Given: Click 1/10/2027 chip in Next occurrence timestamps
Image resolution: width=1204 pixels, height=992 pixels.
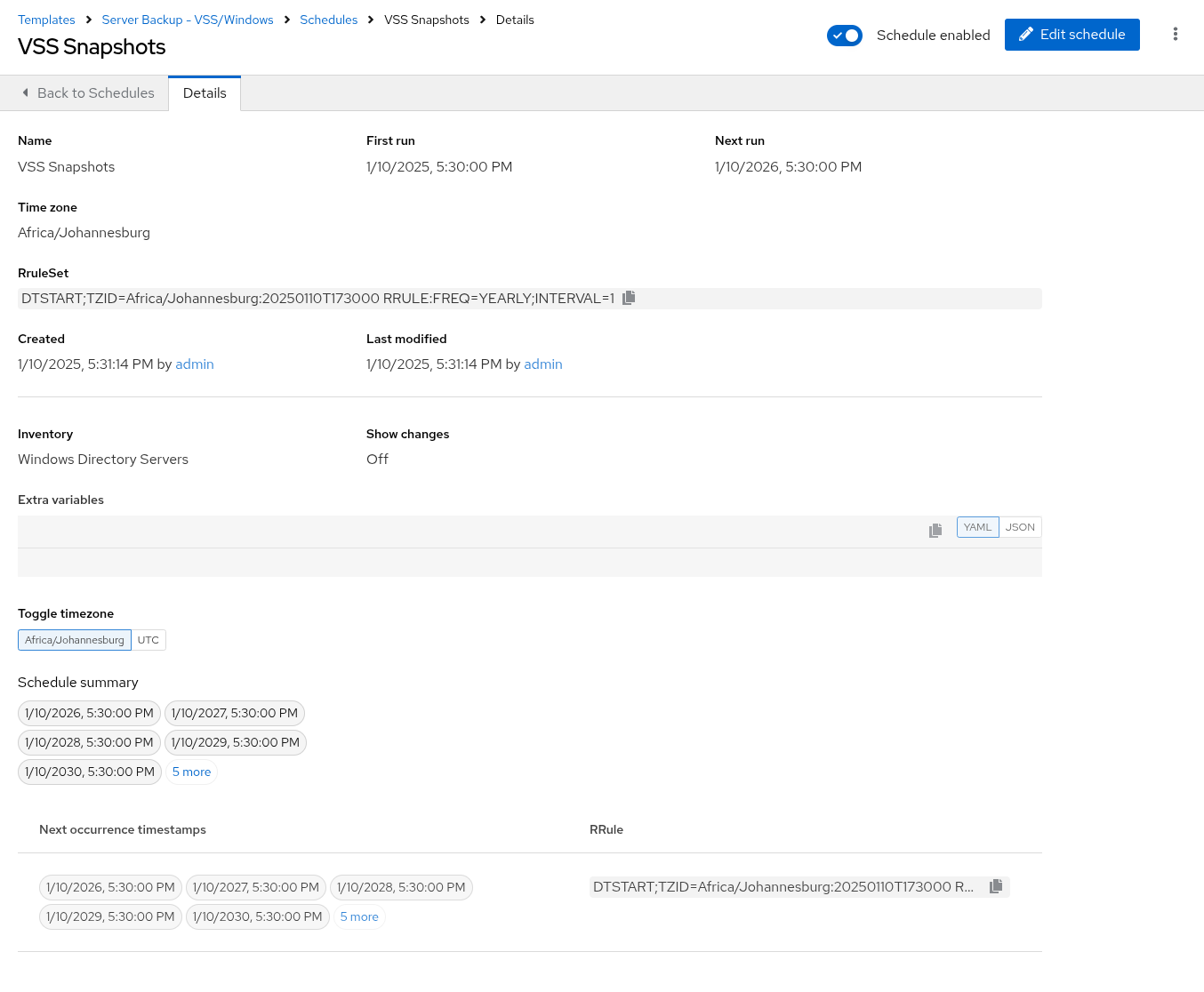Looking at the screenshot, I should click(256, 887).
